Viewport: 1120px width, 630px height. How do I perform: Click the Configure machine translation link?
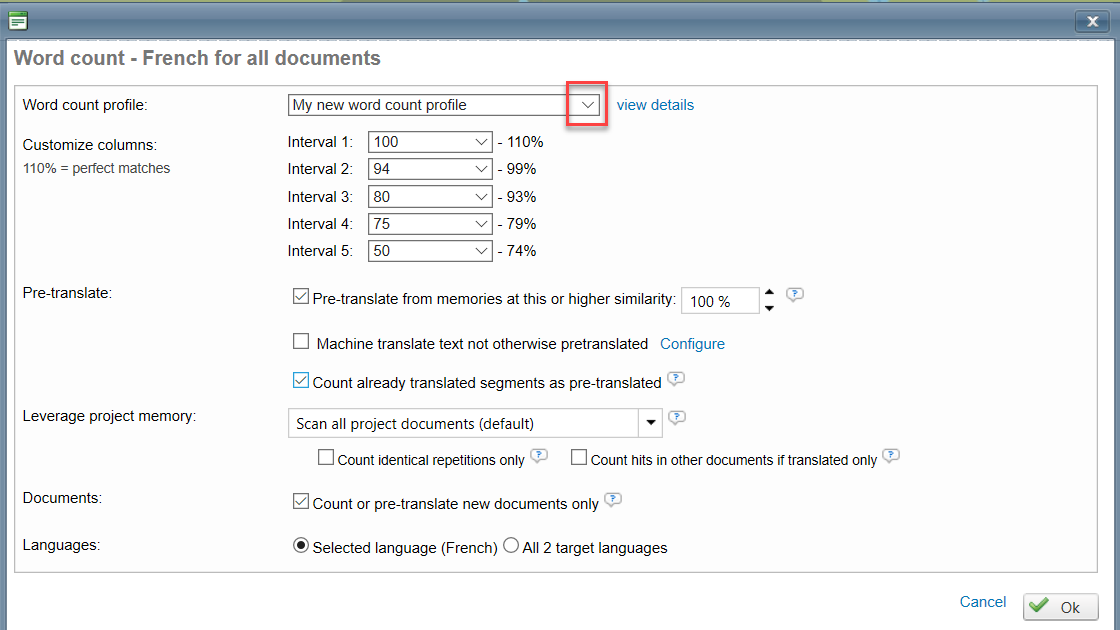[692, 344]
